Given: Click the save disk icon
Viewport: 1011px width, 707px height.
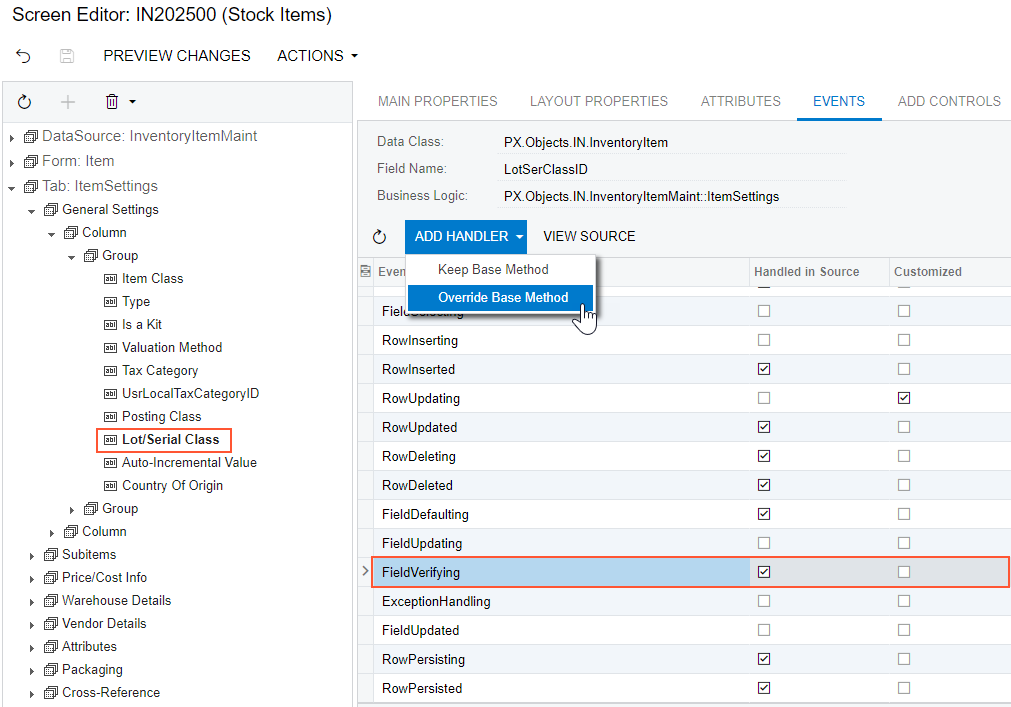Looking at the screenshot, I should (67, 56).
